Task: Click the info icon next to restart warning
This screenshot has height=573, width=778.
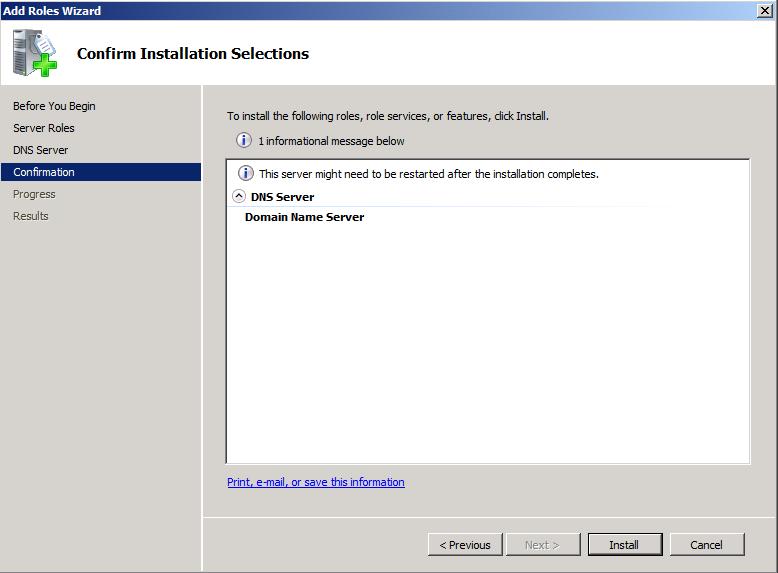Action: [246, 173]
